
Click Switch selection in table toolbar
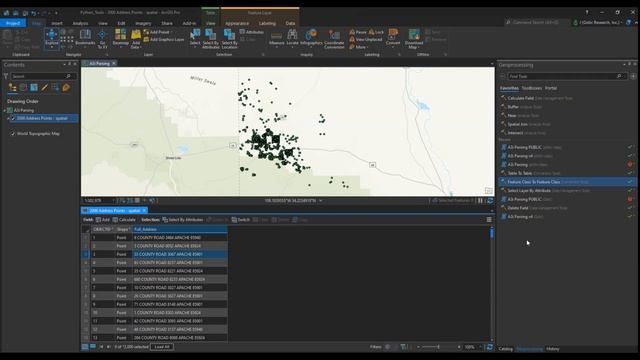coord(241,220)
